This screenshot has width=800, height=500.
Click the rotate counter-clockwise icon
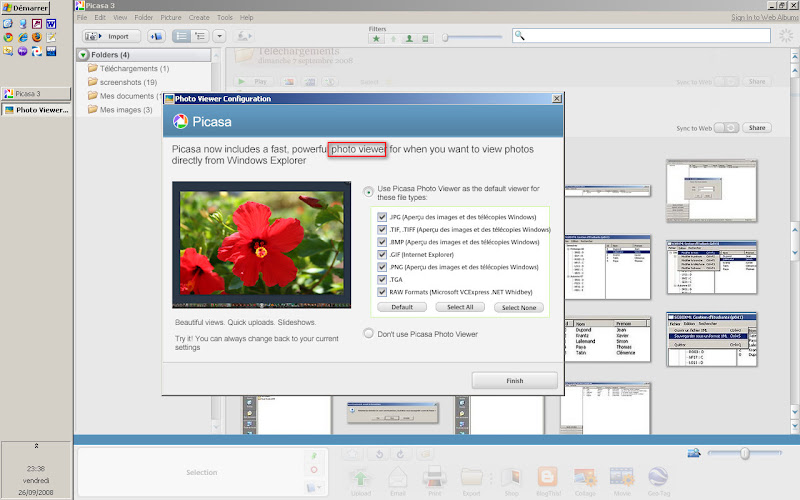coord(379,454)
